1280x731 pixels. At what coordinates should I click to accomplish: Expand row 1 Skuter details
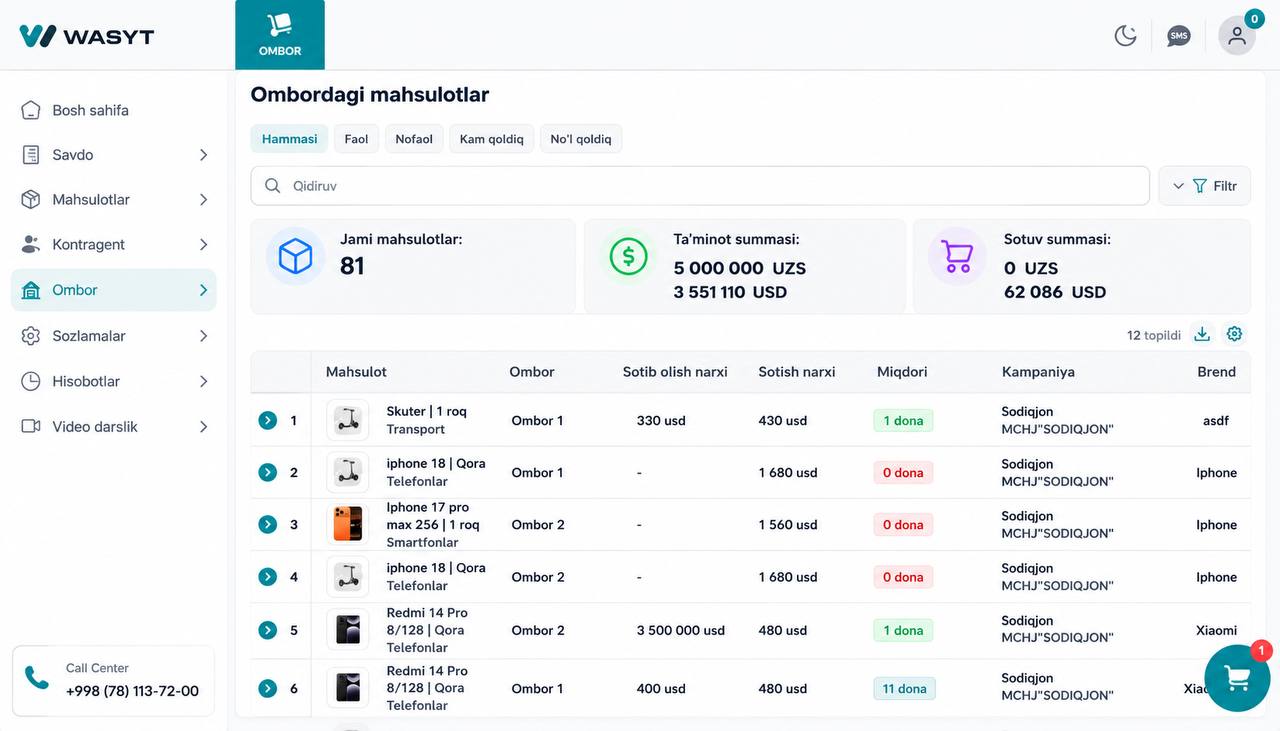coord(267,421)
